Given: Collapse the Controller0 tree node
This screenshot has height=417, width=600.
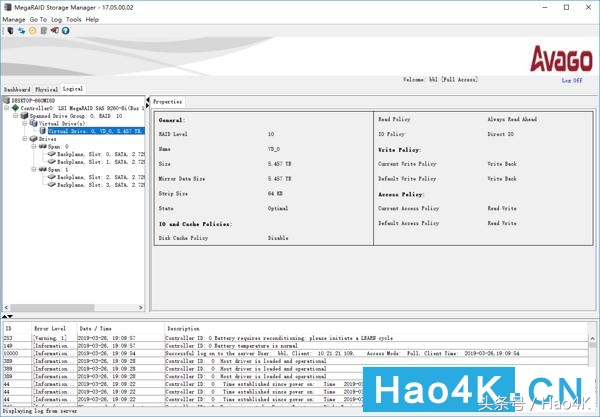Looking at the screenshot, I should (7, 108).
